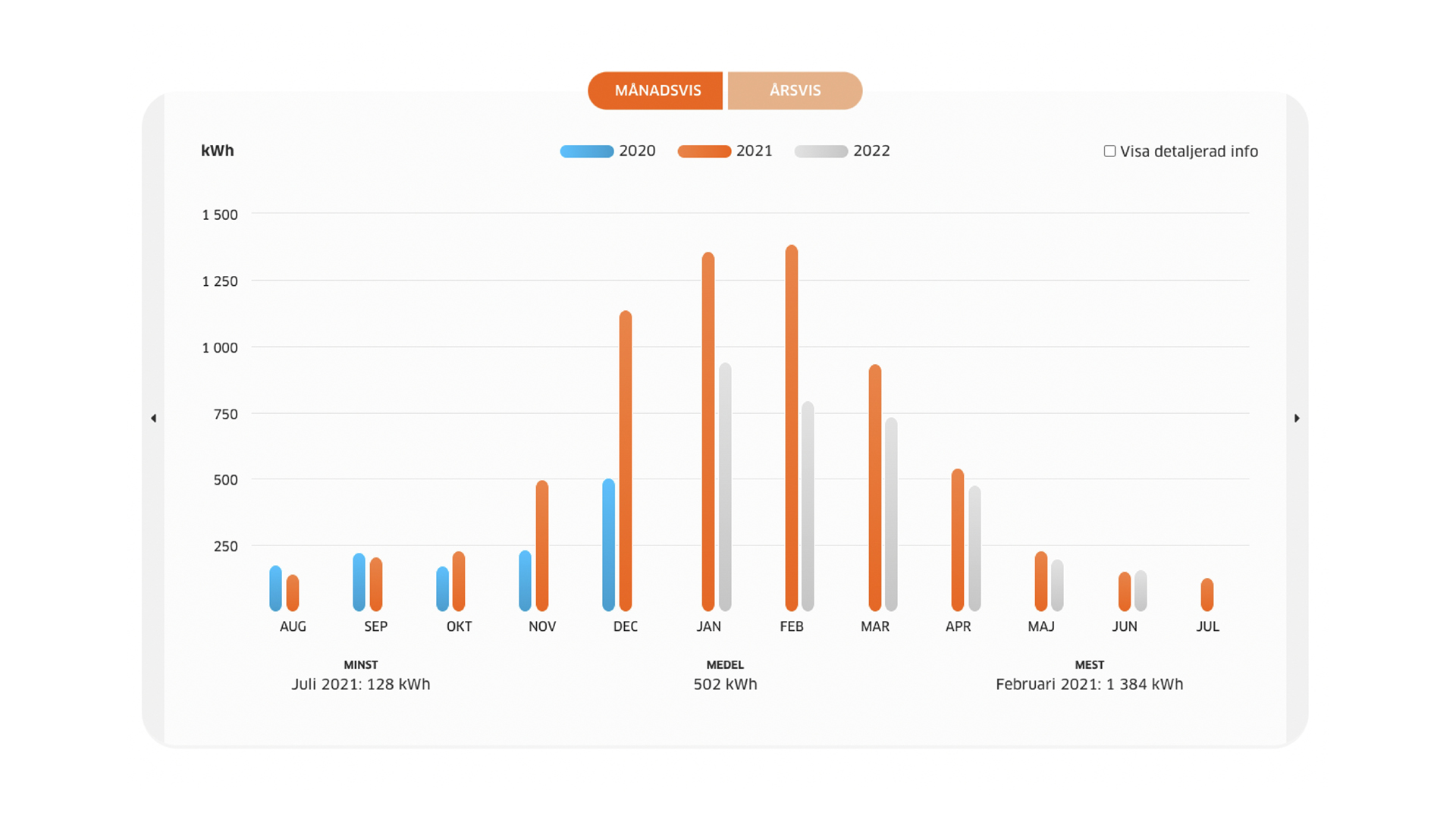
Task: Click the orange 2021 legend swatch
Action: [704, 152]
